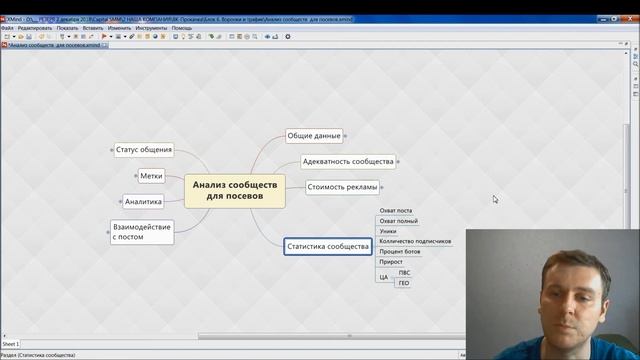This screenshot has width=640, height=360.
Task: Click the insert Topic toolbar icon
Action: click(62, 37)
